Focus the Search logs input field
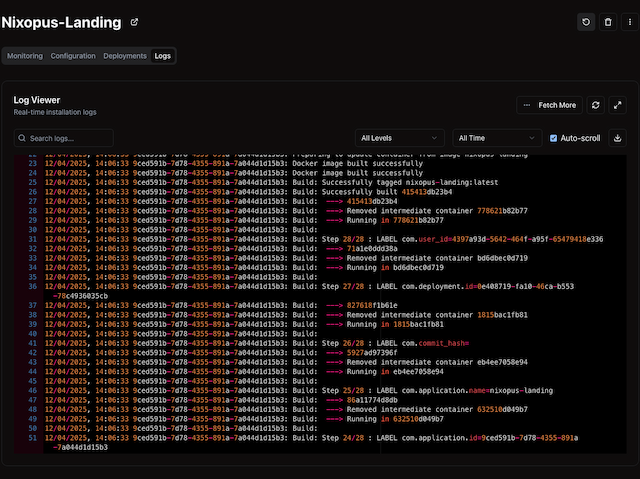Viewport: 640px width, 479px height. coord(64,138)
